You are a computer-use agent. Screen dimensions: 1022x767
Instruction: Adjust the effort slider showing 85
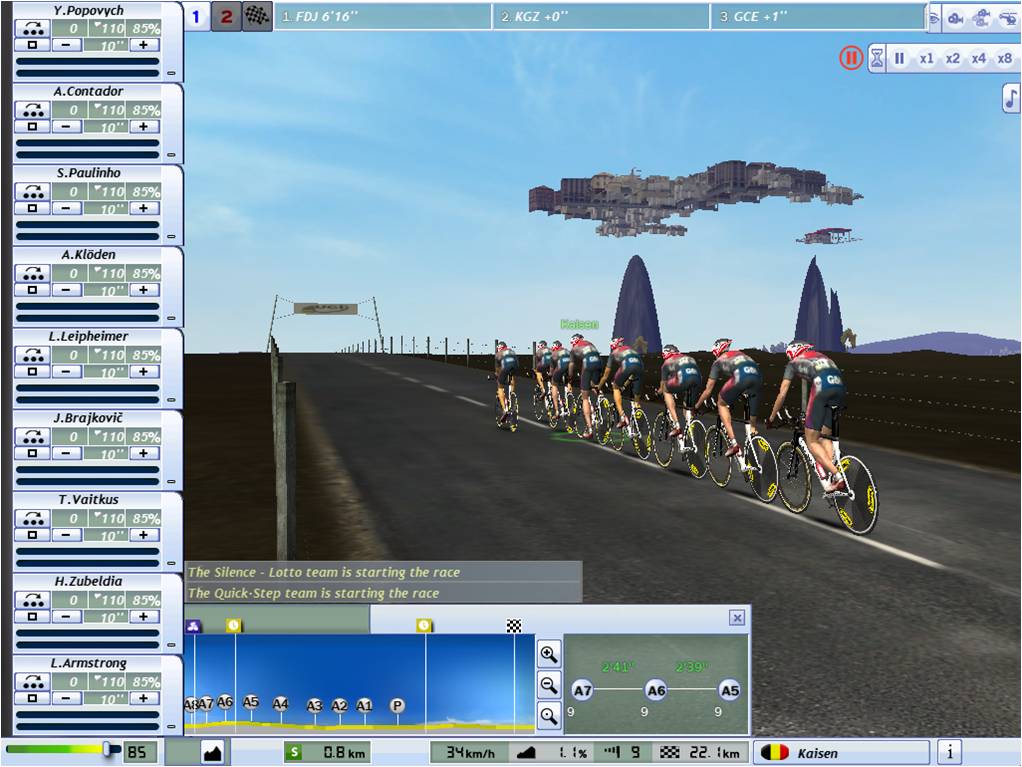pyautogui.click(x=108, y=749)
